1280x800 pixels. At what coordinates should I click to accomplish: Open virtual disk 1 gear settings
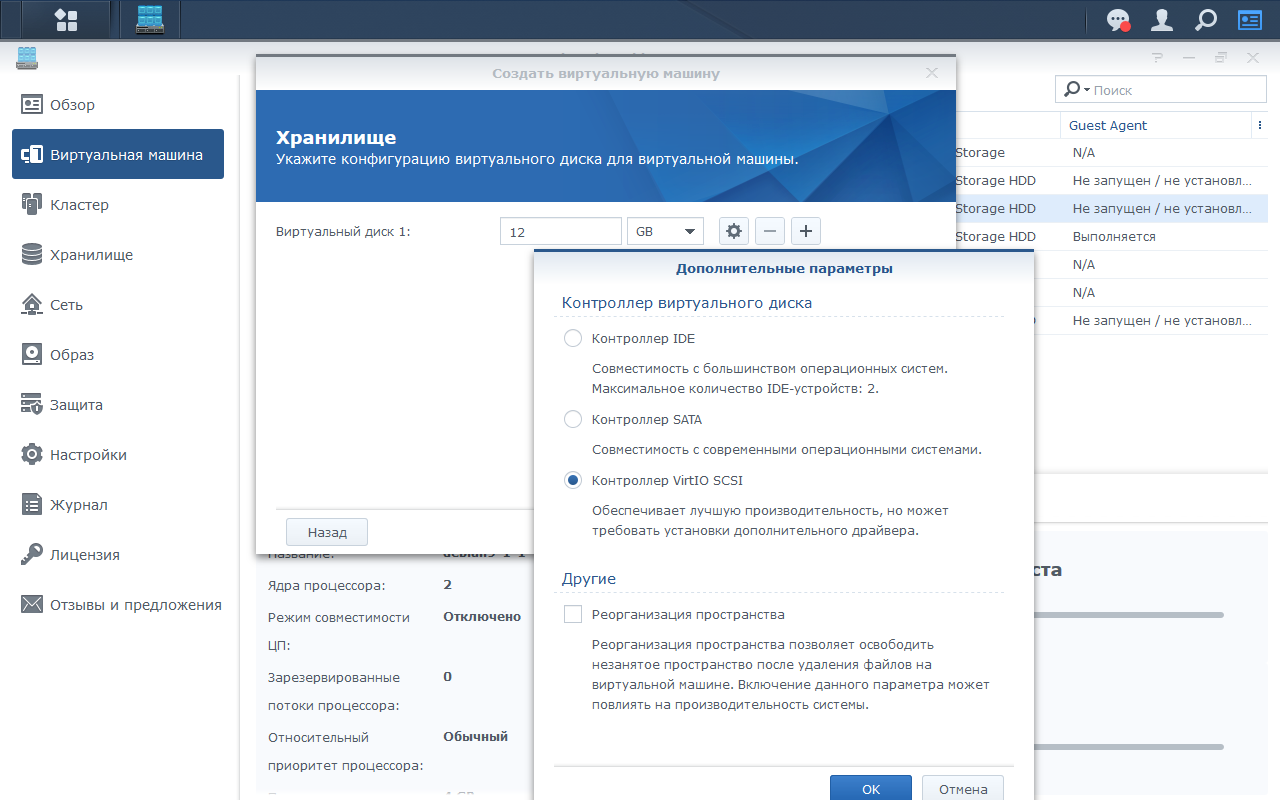[x=734, y=231]
